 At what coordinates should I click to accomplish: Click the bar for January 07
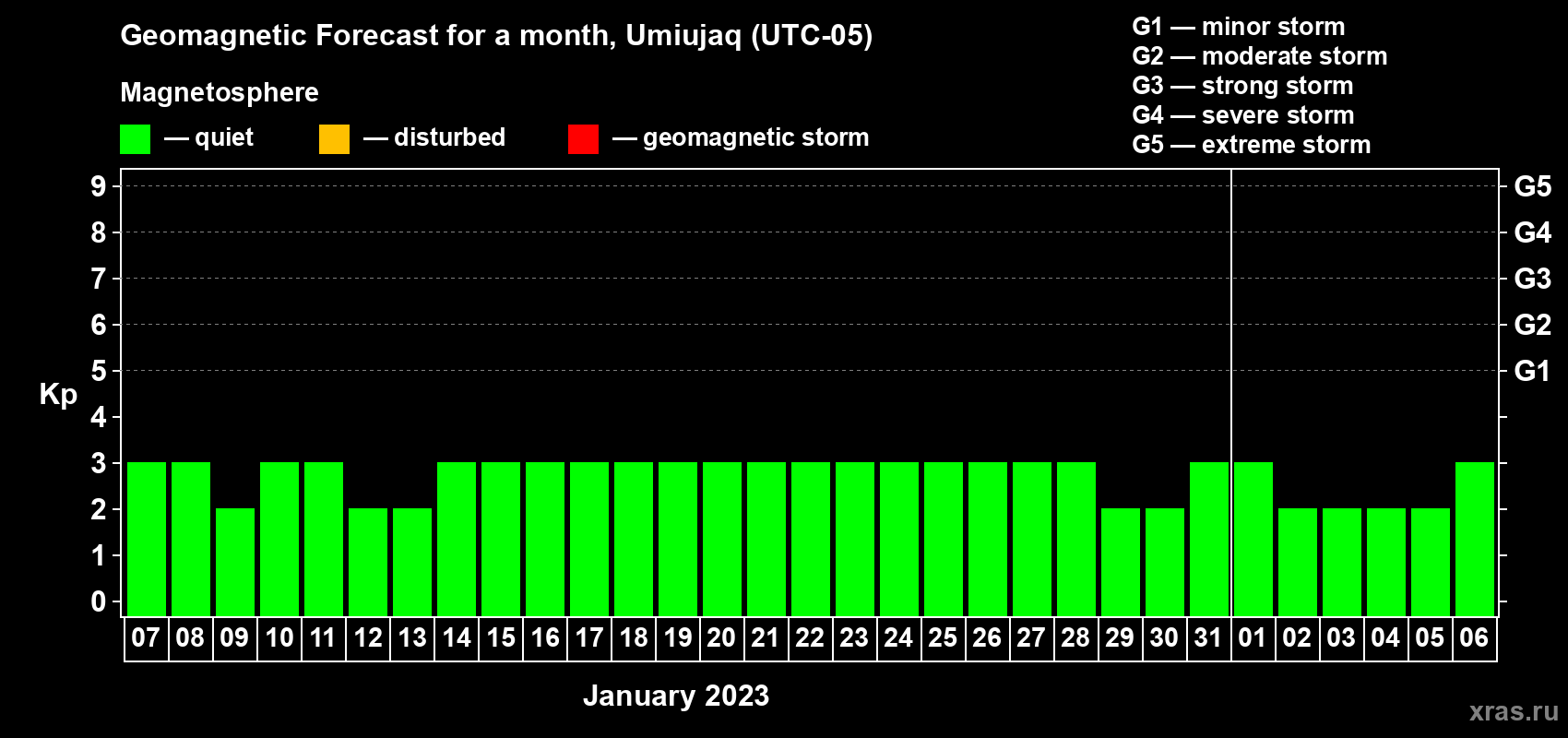click(147, 539)
